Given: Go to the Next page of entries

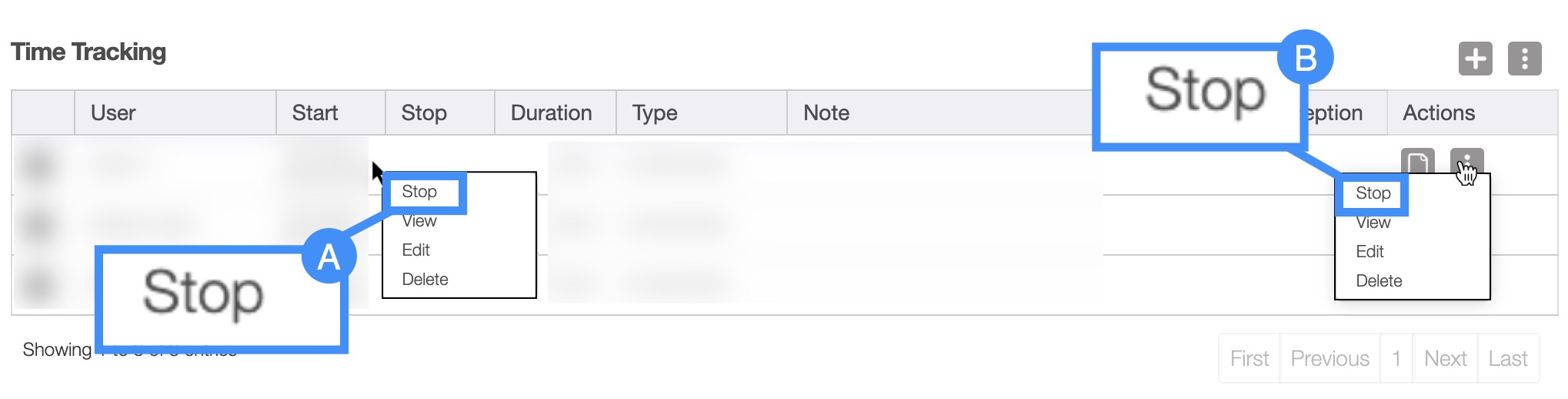Looking at the screenshot, I should coord(1445,358).
